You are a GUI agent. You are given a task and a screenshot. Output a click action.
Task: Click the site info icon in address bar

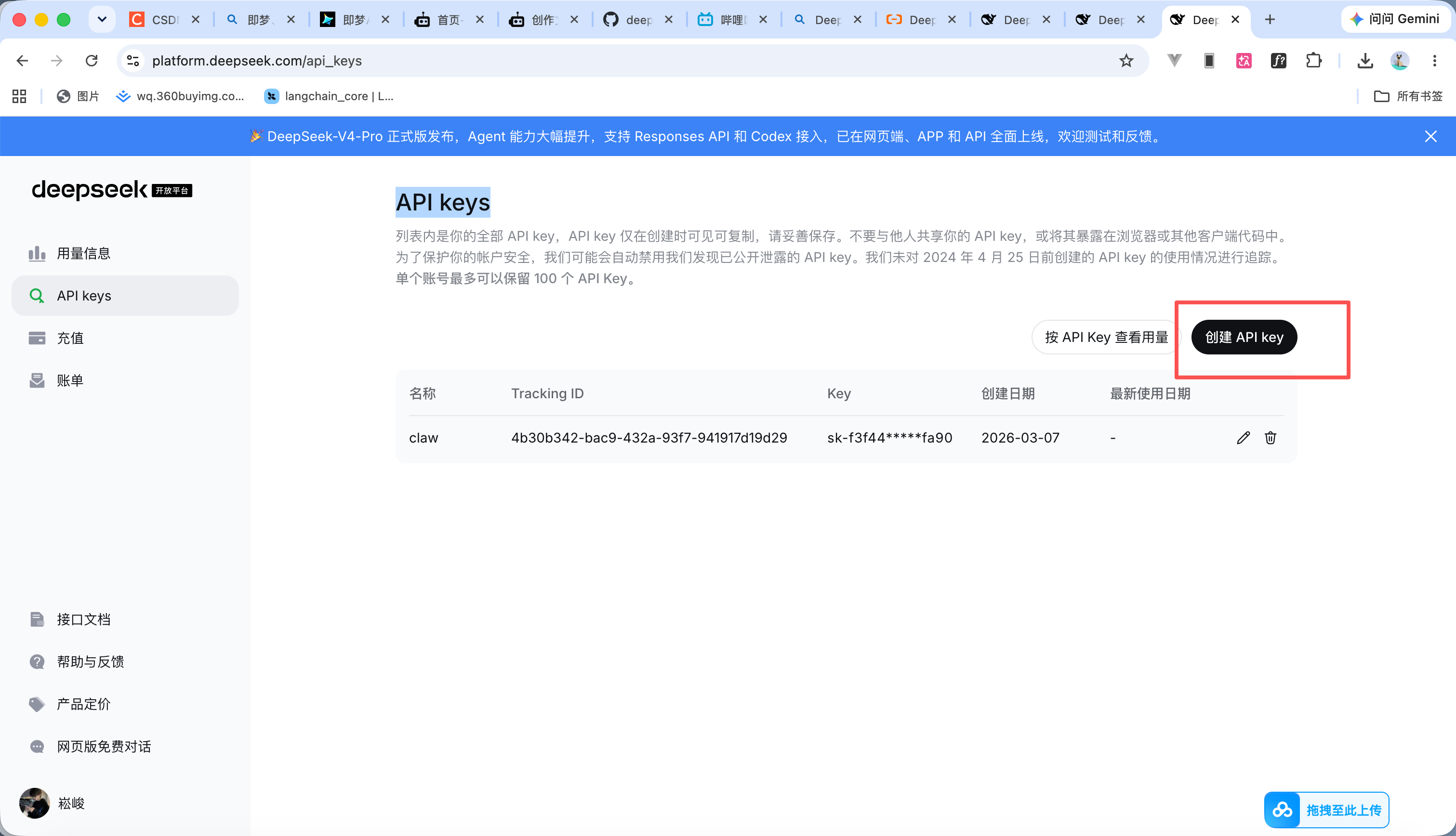[133, 61]
